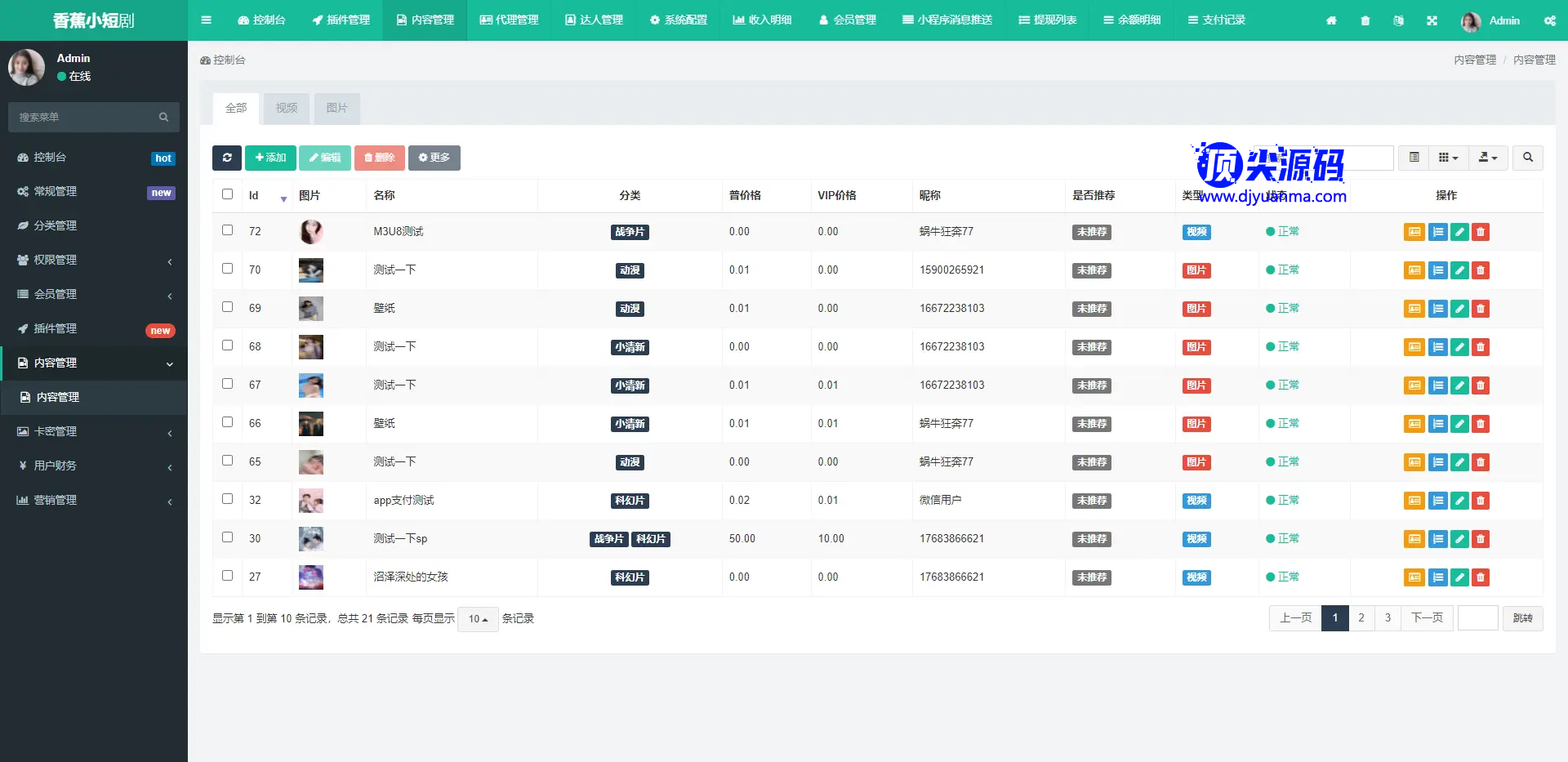Go to page 2 of the results
This screenshot has height=762, width=1568.
(x=1361, y=618)
